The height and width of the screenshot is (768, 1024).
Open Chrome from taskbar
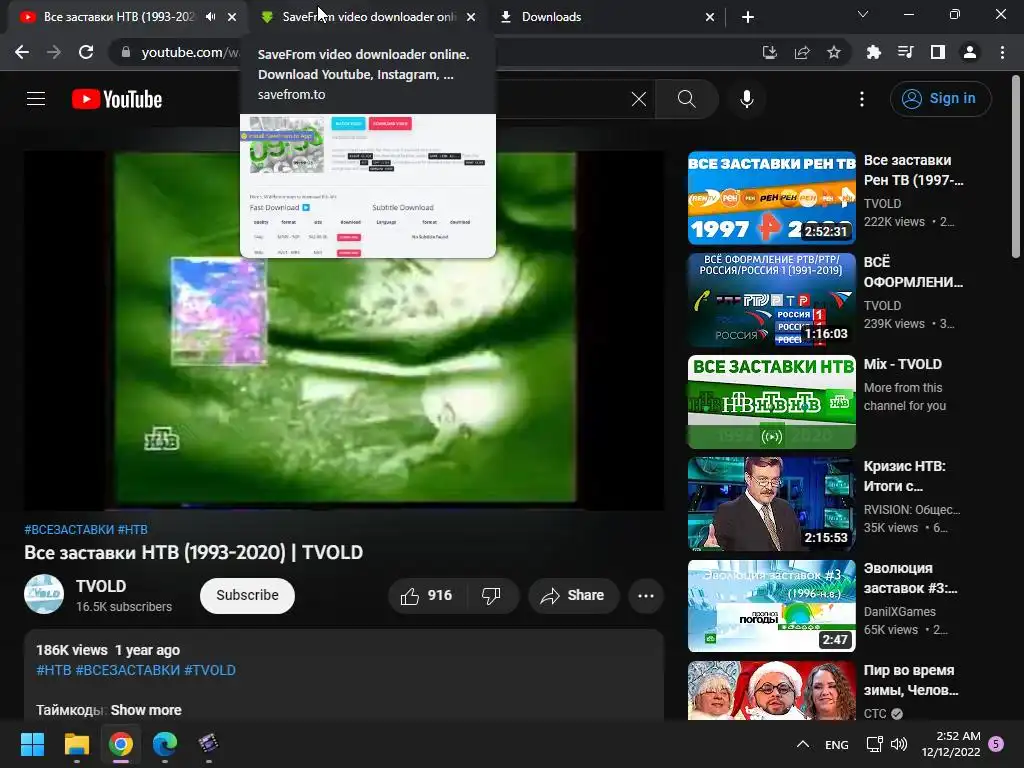121,744
